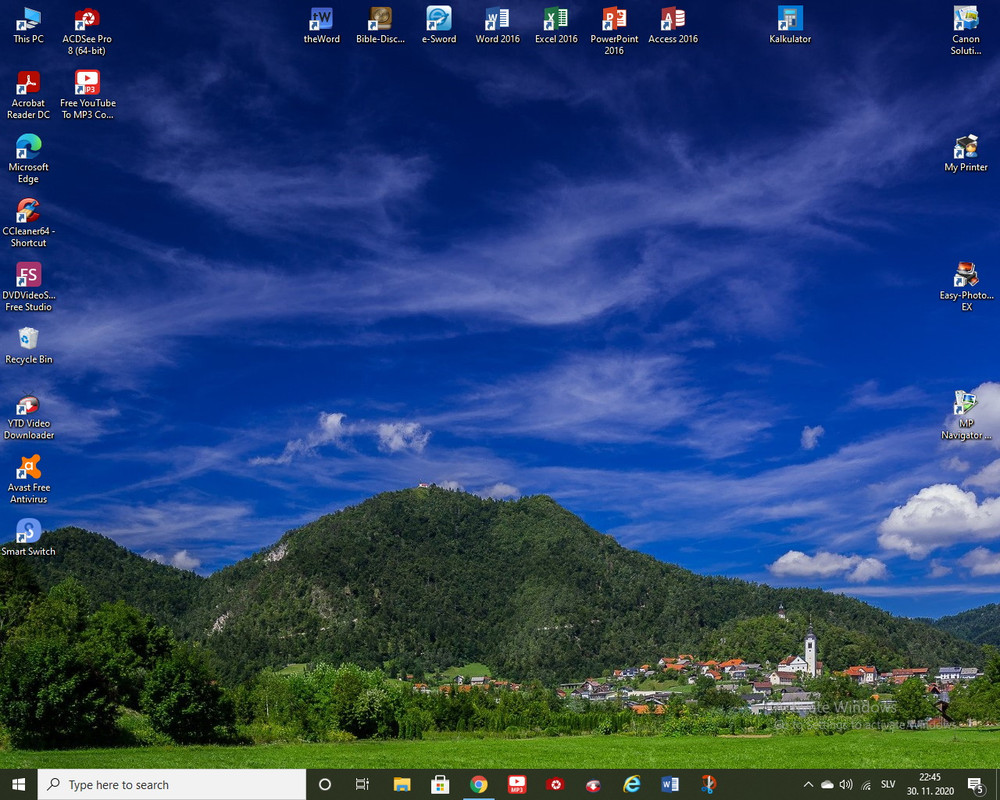The height and width of the screenshot is (800, 1000).
Task: Show hidden system tray icons
Action: pyautogui.click(x=808, y=784)
